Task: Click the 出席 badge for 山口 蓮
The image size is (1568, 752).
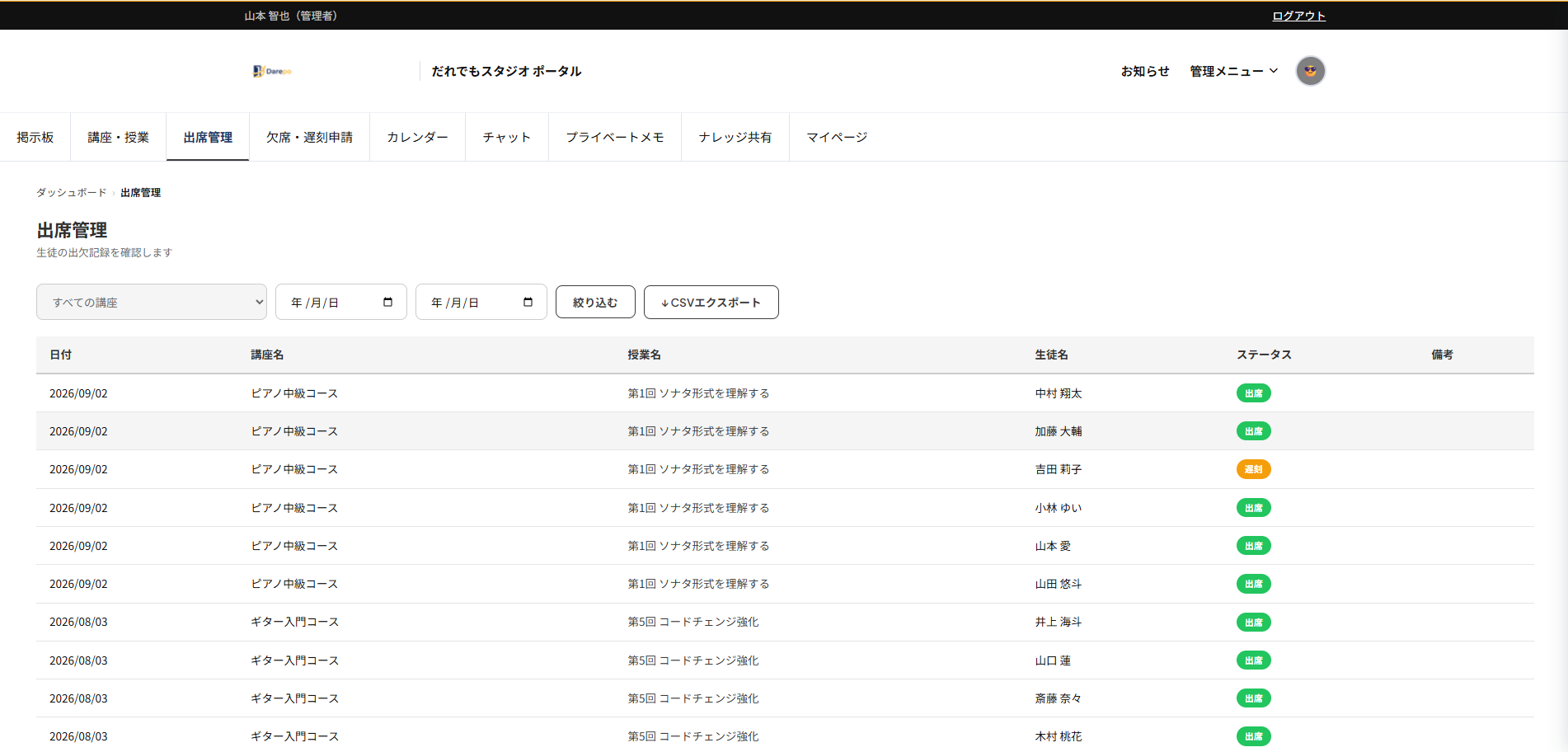Action: 1253,660
